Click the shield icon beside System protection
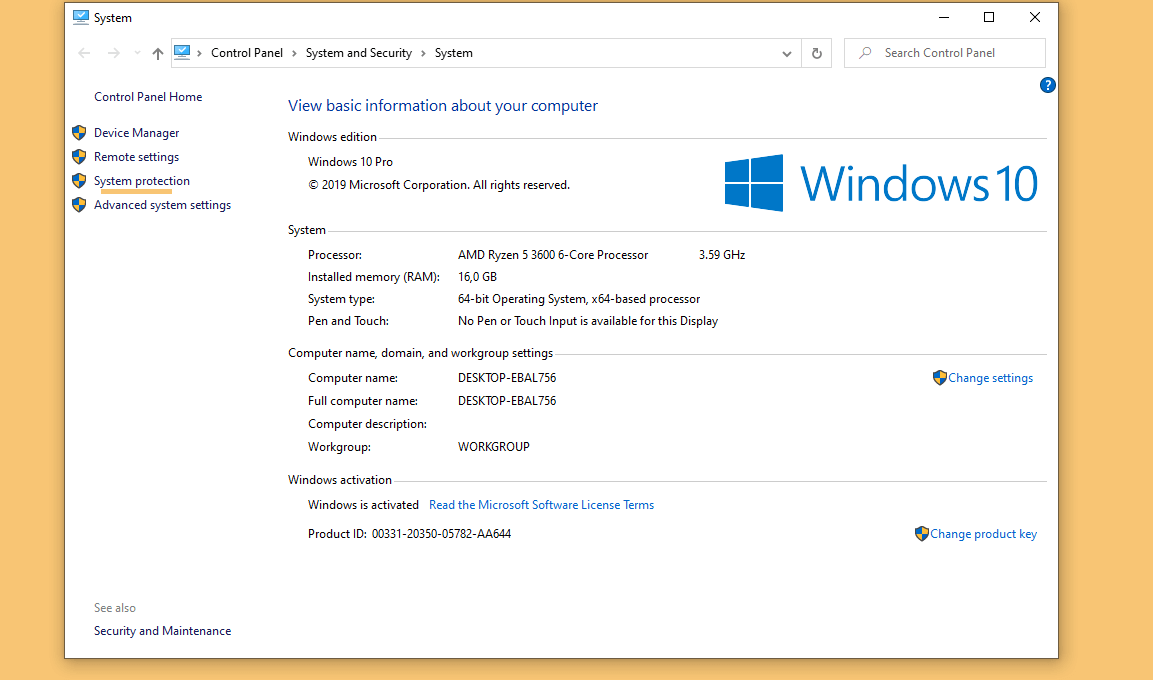The image size is (1153, 680). (79, 181)
